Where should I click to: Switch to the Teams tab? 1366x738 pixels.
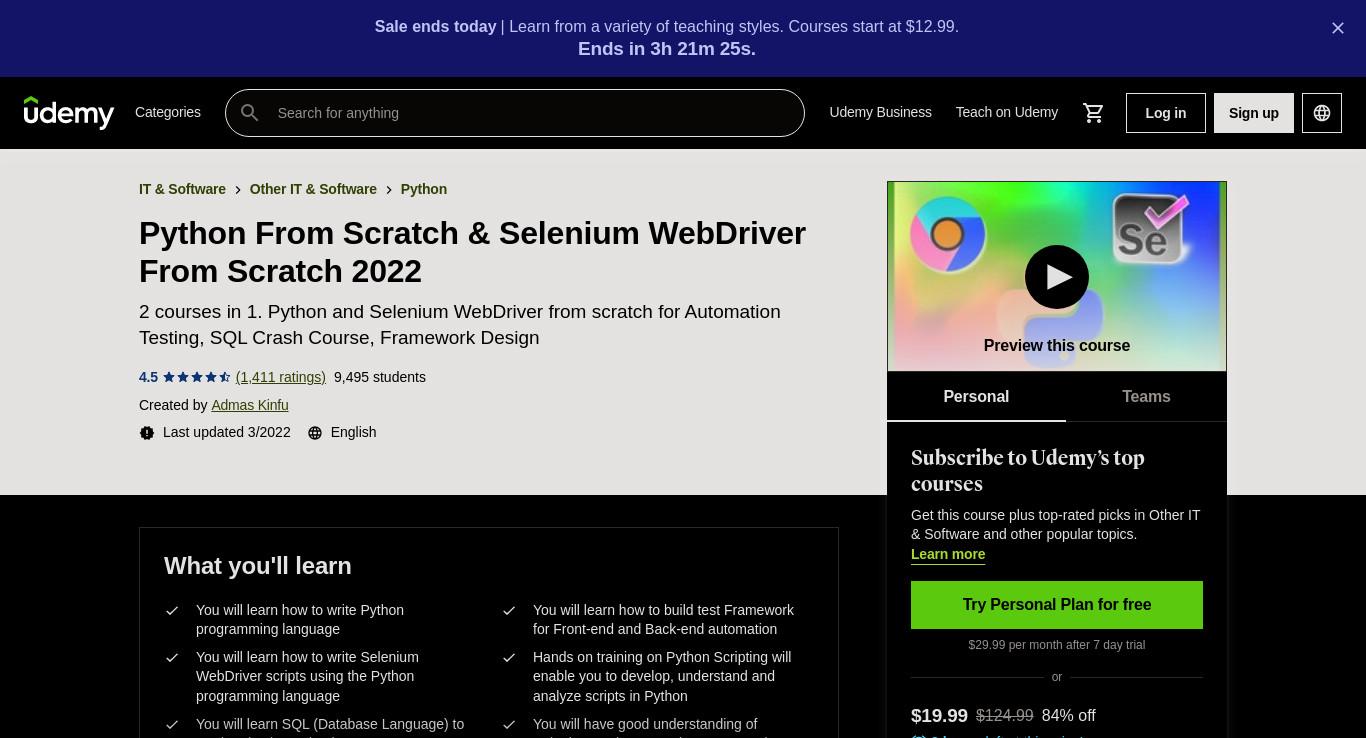[1146, 397]
